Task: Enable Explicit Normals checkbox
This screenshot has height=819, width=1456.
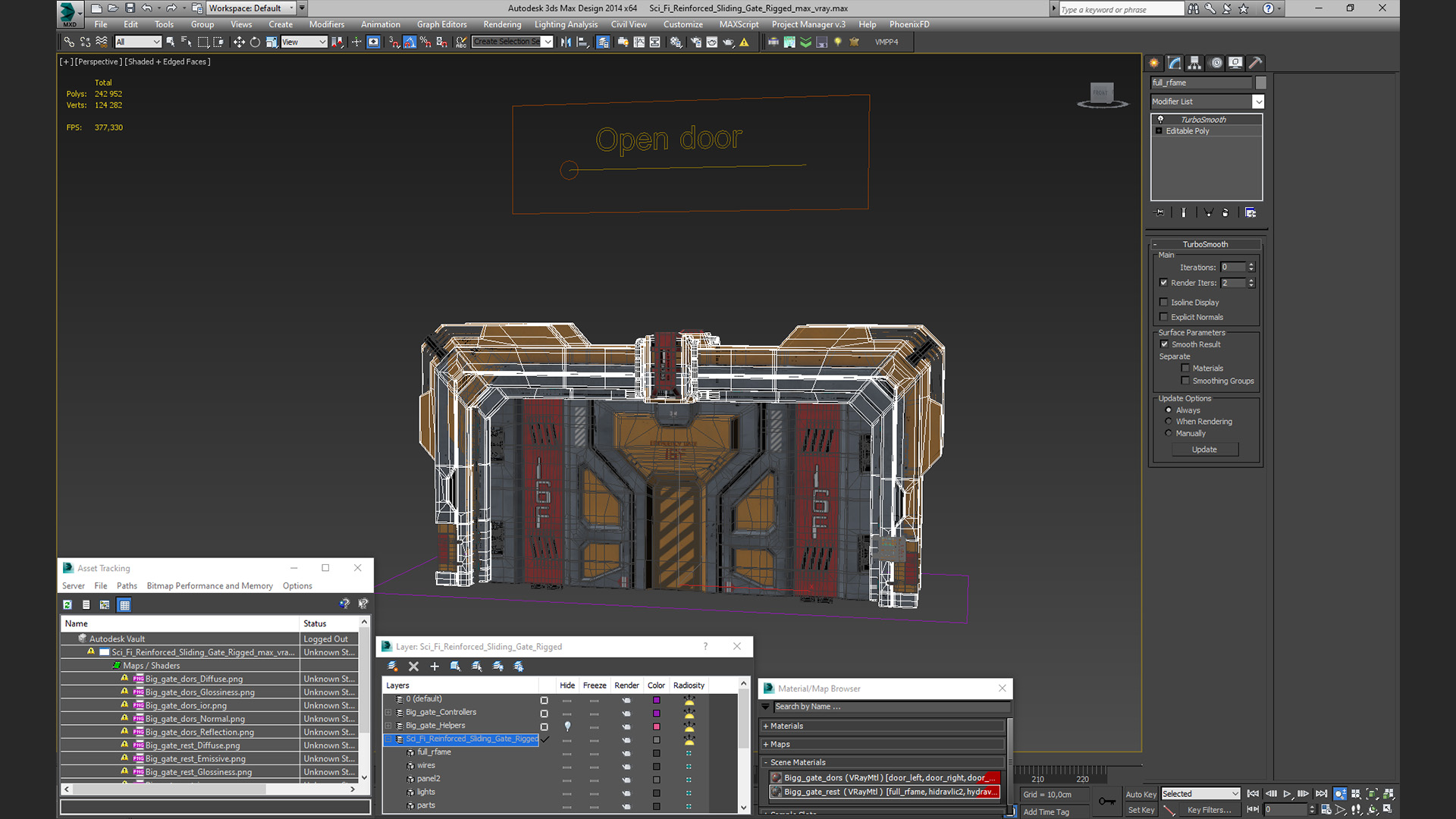Action: pyautogui.click(x=1164, y=317)
